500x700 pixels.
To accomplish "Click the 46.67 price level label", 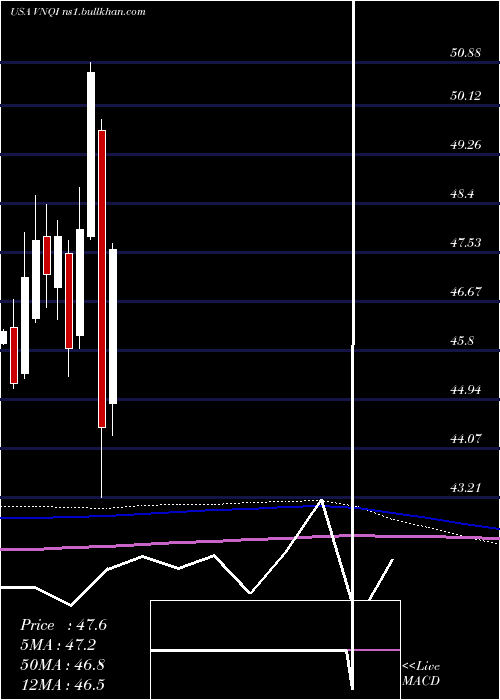I will click(x=466, y=292).
